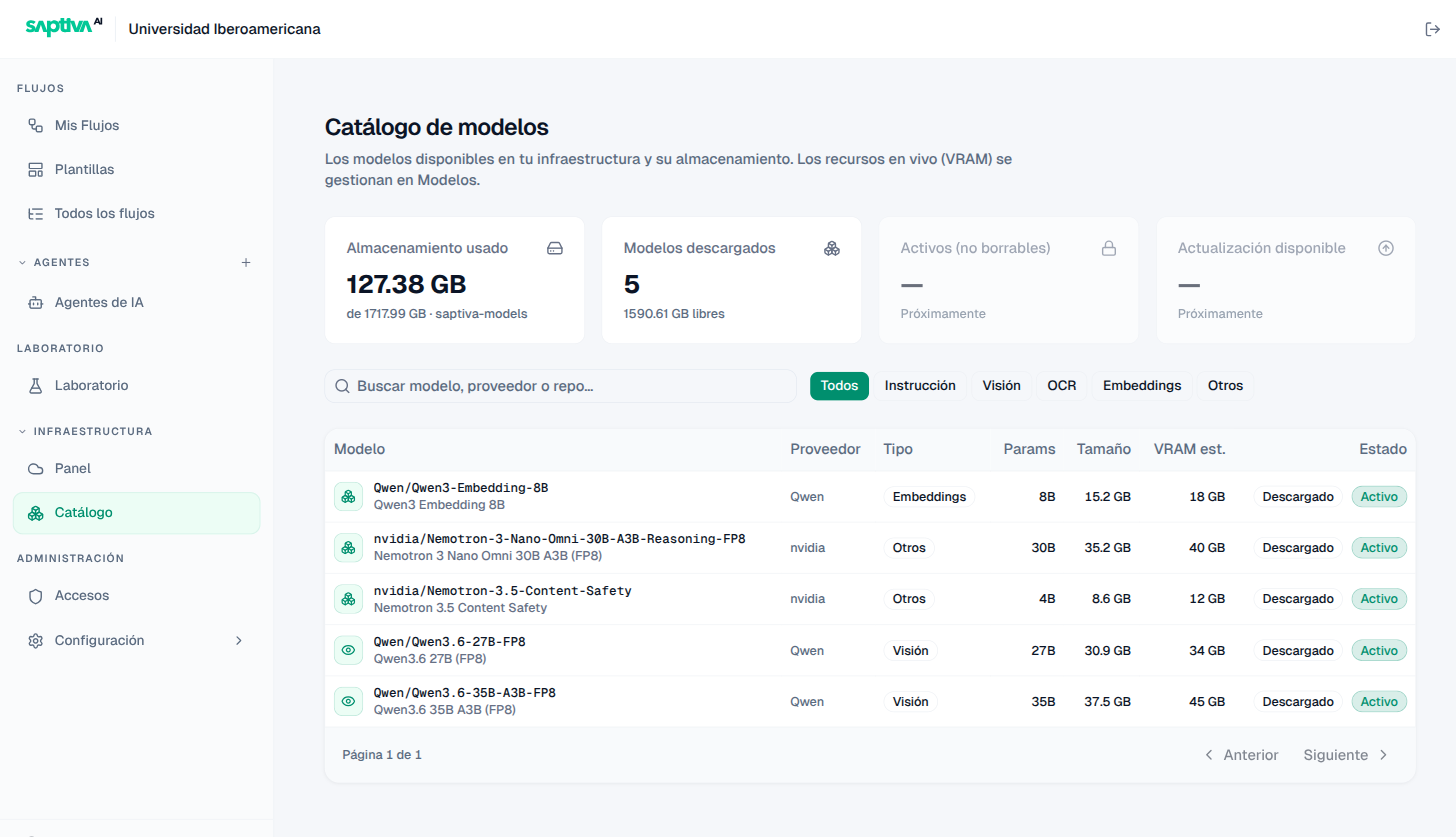Screen dimensions: 1456x837
Task: Collapse the Agentes section chevron
Action: [x=22, y=263]
